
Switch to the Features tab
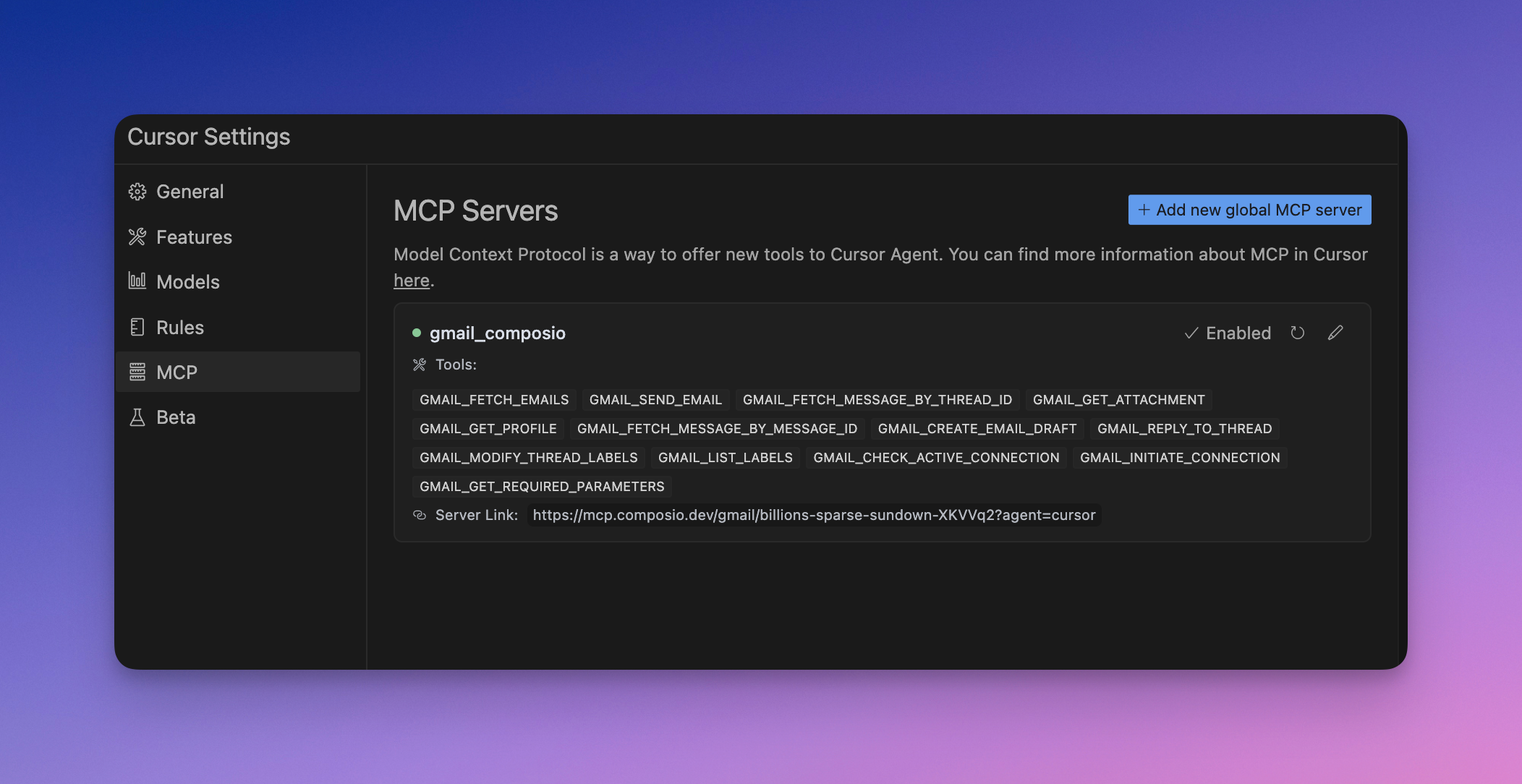tap(194, 237)
